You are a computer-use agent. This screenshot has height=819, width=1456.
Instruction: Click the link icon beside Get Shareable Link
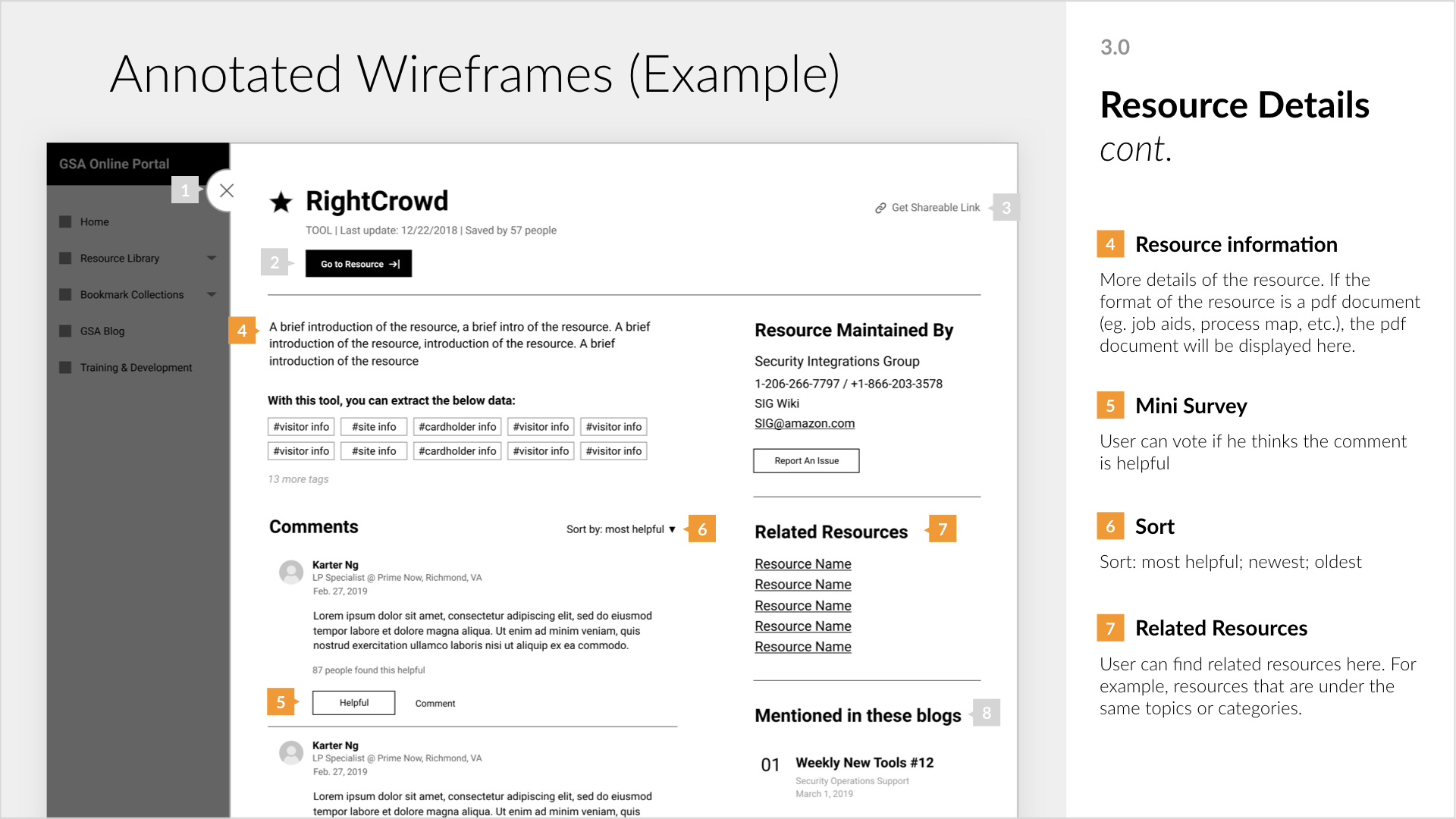[880, 208]
